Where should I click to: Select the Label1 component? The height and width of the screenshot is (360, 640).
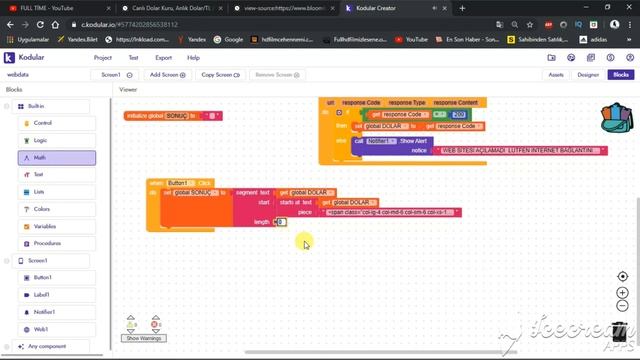[57, 295]
